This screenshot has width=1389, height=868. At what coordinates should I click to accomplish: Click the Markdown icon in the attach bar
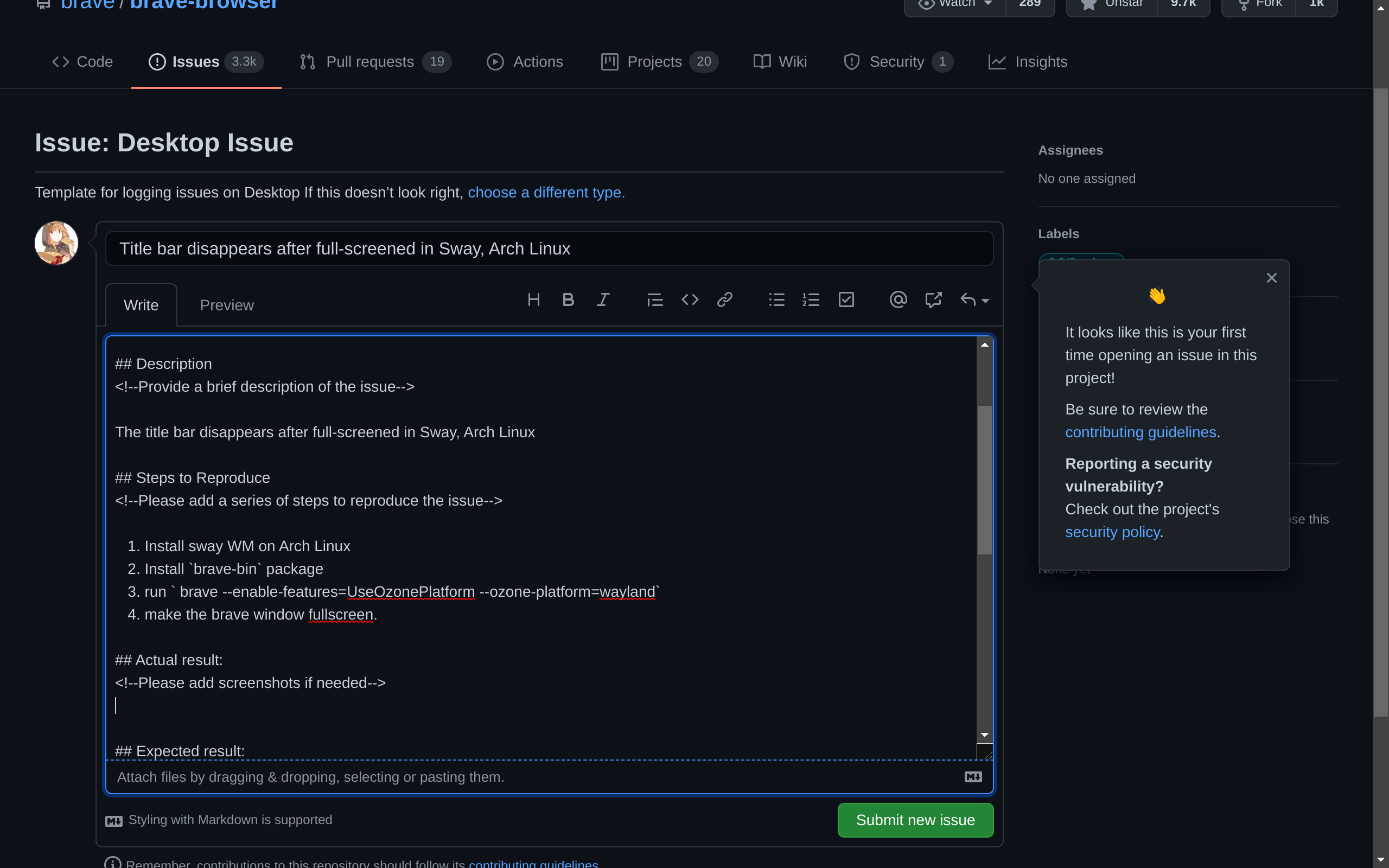(972, 777)
